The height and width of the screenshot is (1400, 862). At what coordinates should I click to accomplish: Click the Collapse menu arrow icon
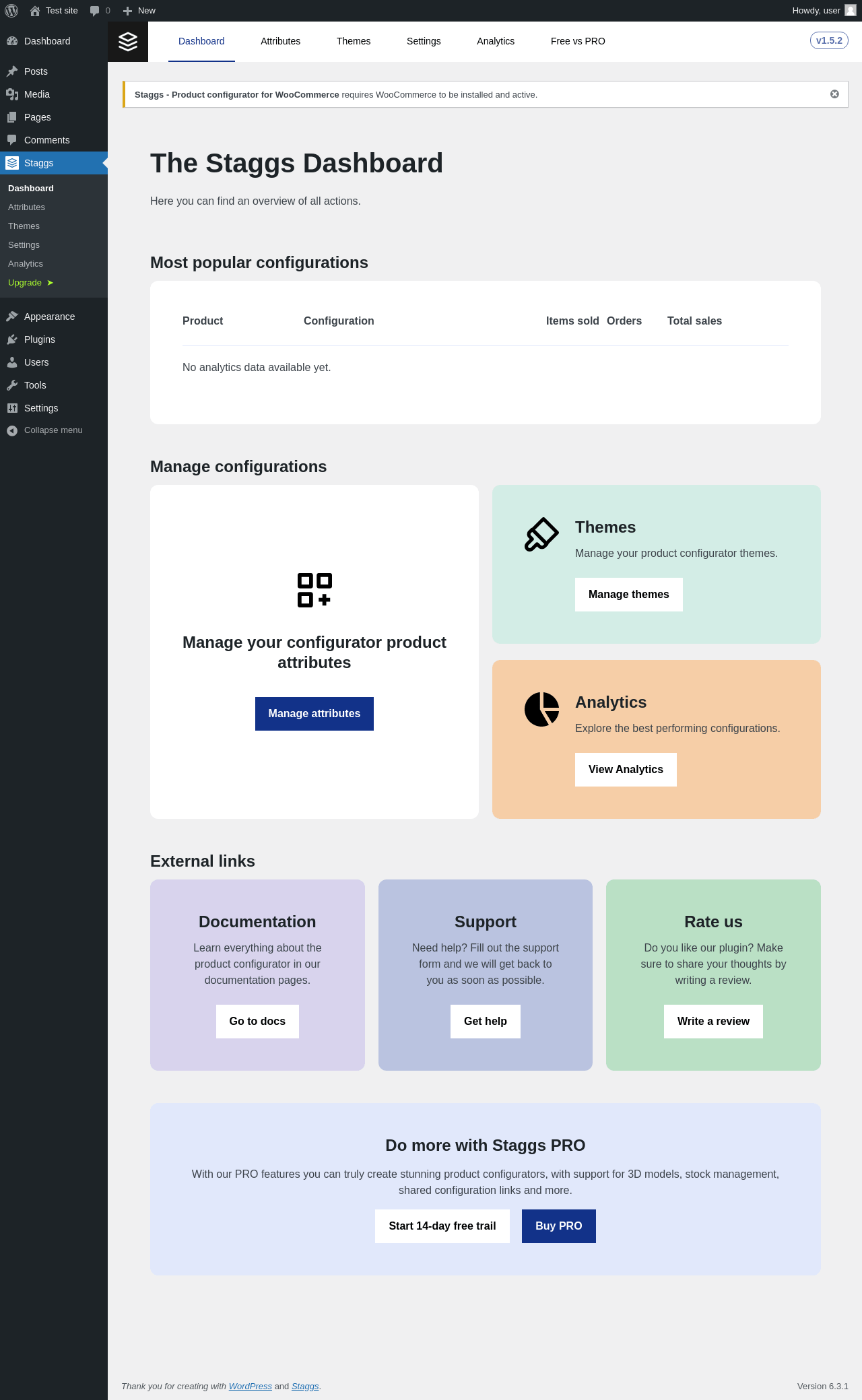(x=12, y=430)
